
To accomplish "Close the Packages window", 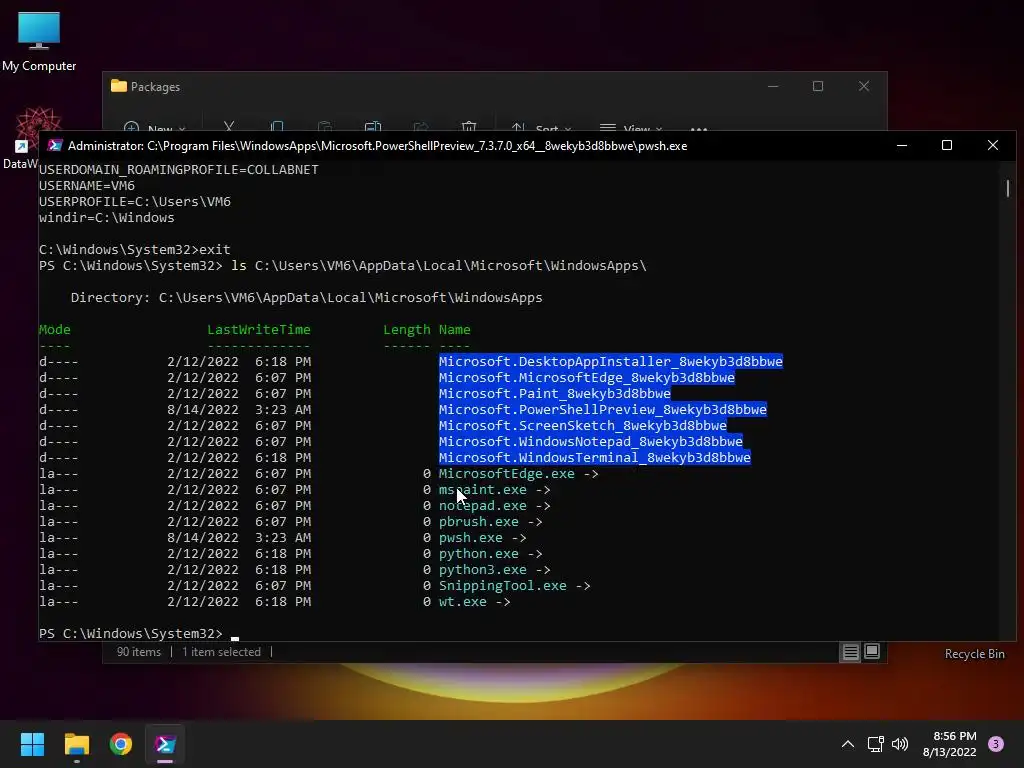I will pos(864,86).
